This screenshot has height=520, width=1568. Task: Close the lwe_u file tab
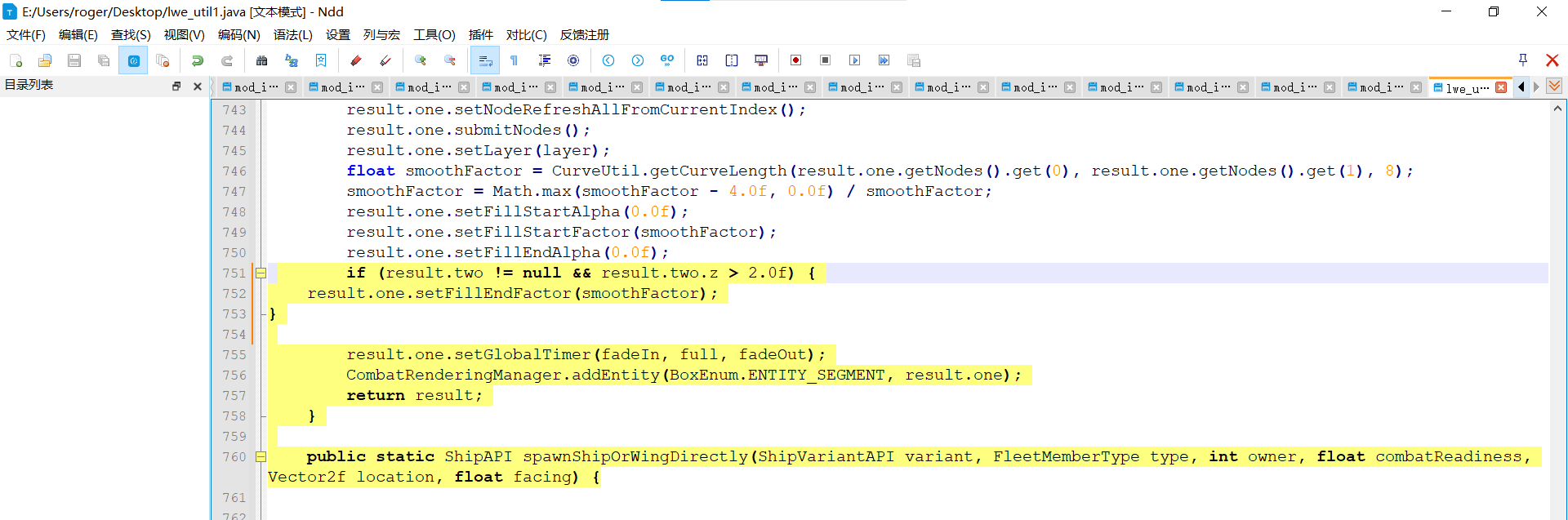(1501, 87)
